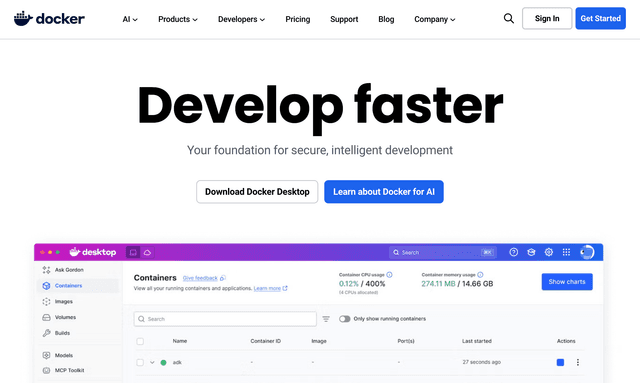Expand the Products dropdown
This screenshot has width=640, height=383.
pos(178,19)
